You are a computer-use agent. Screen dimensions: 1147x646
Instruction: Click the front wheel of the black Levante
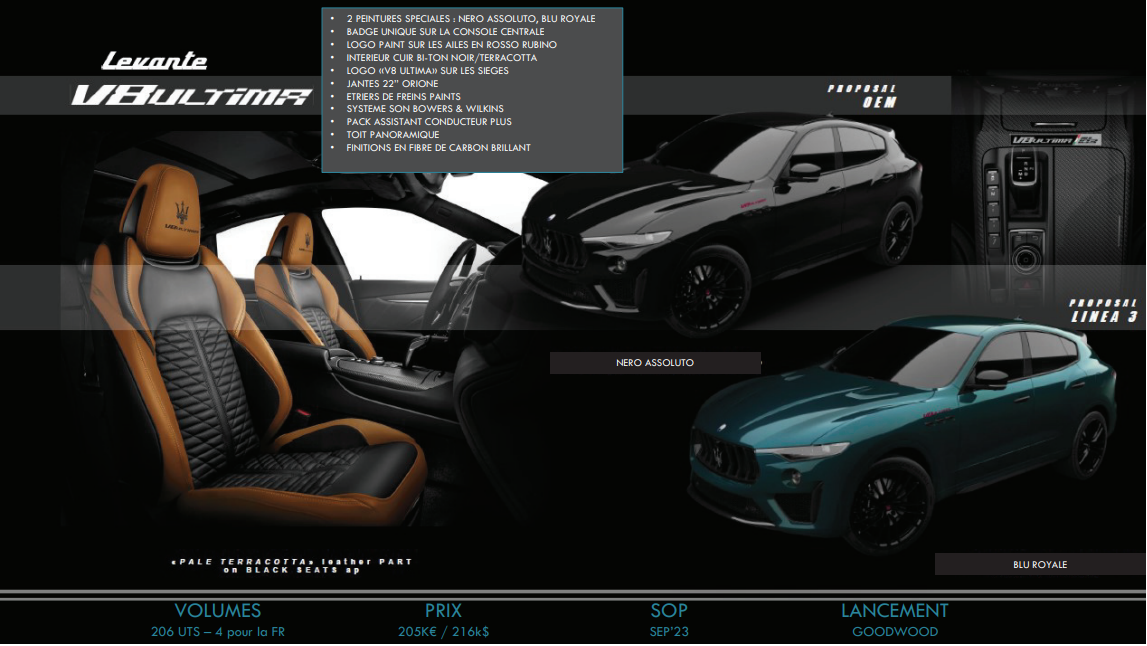click(x=709, y=292)
